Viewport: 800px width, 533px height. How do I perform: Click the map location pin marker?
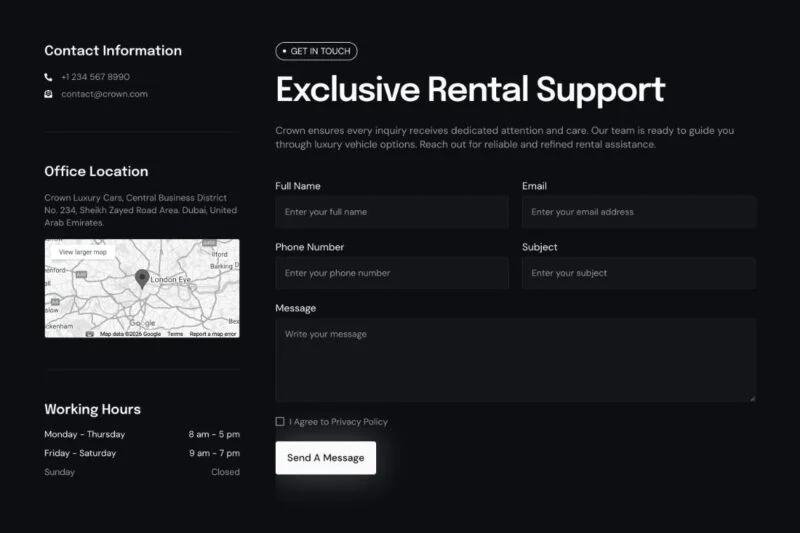142,279
